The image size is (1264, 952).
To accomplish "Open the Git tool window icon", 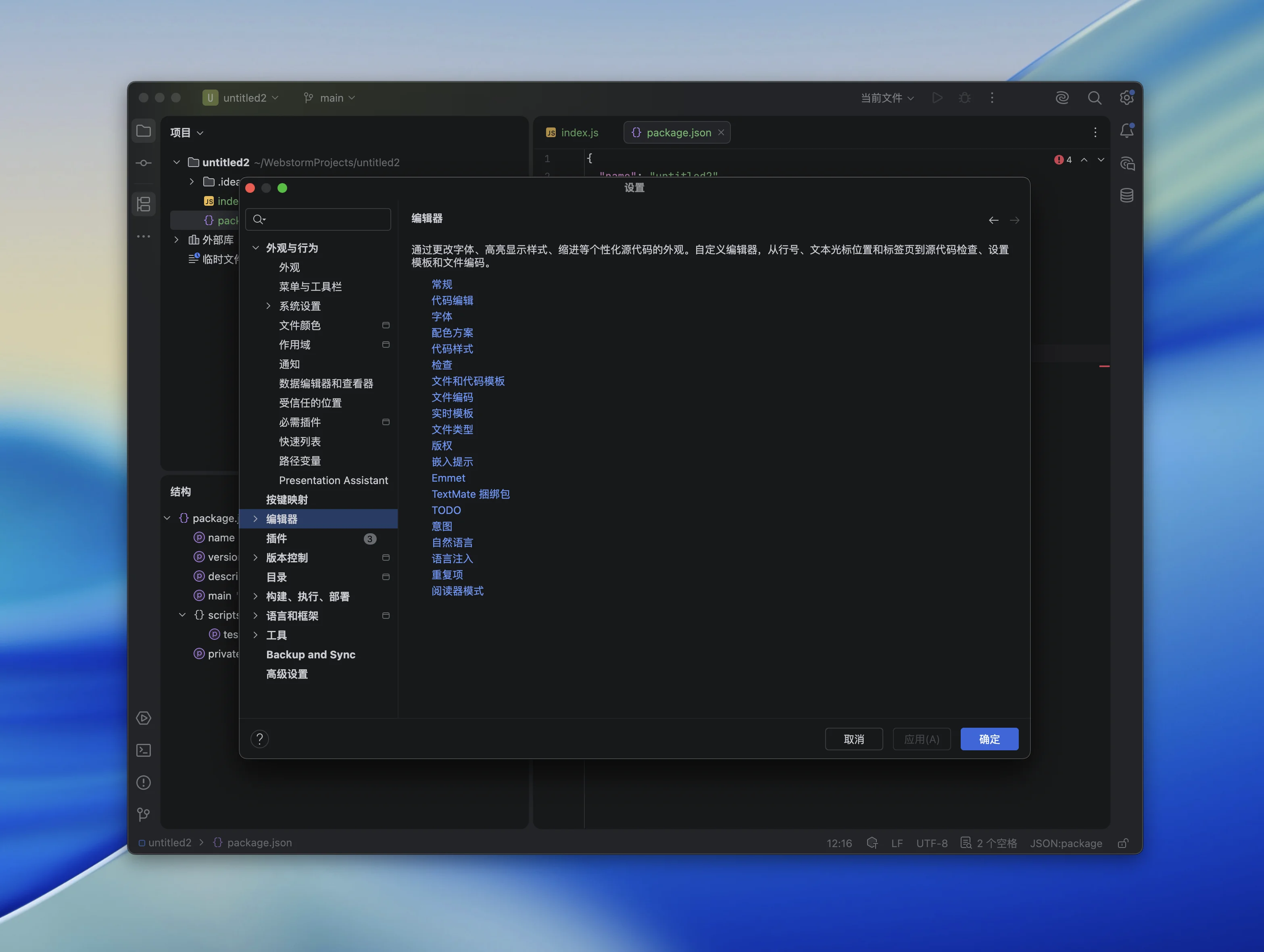I will (x=144, y=814).
